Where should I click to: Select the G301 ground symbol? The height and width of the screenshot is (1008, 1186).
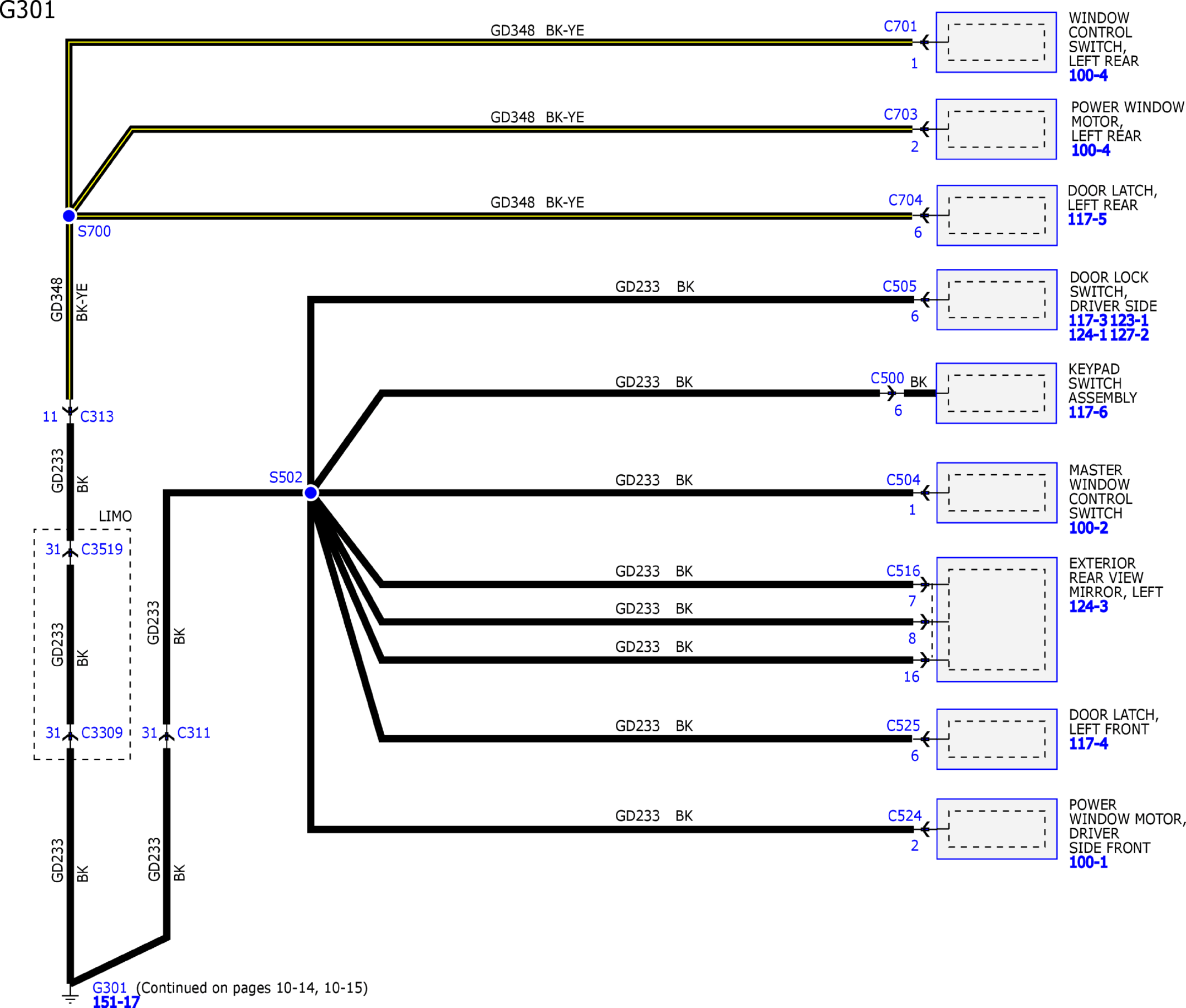(70, 999)
